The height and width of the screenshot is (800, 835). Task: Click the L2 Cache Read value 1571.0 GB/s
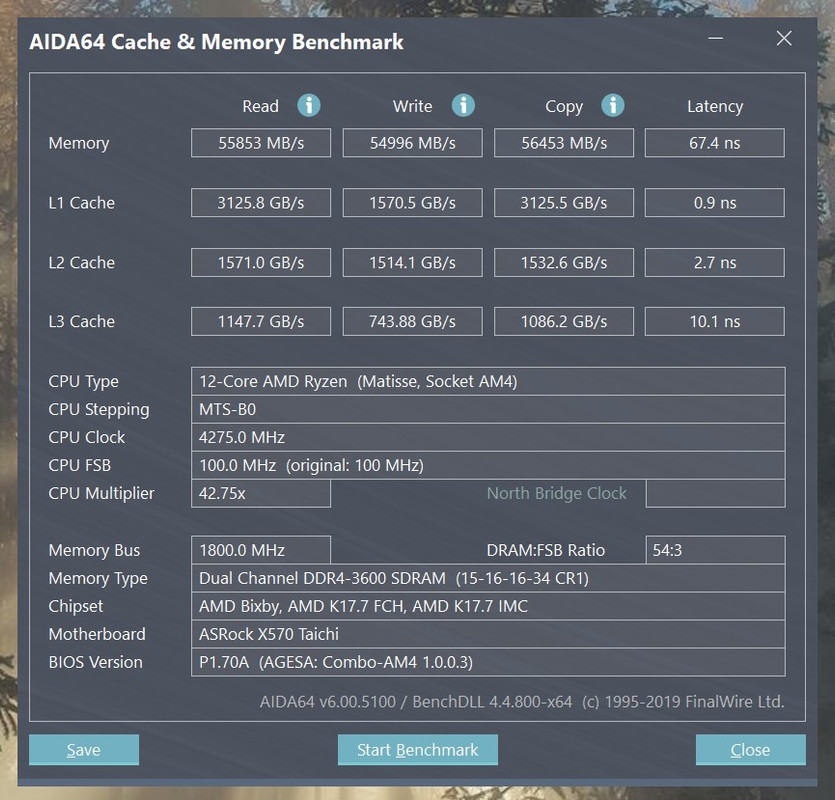[261, 262]
